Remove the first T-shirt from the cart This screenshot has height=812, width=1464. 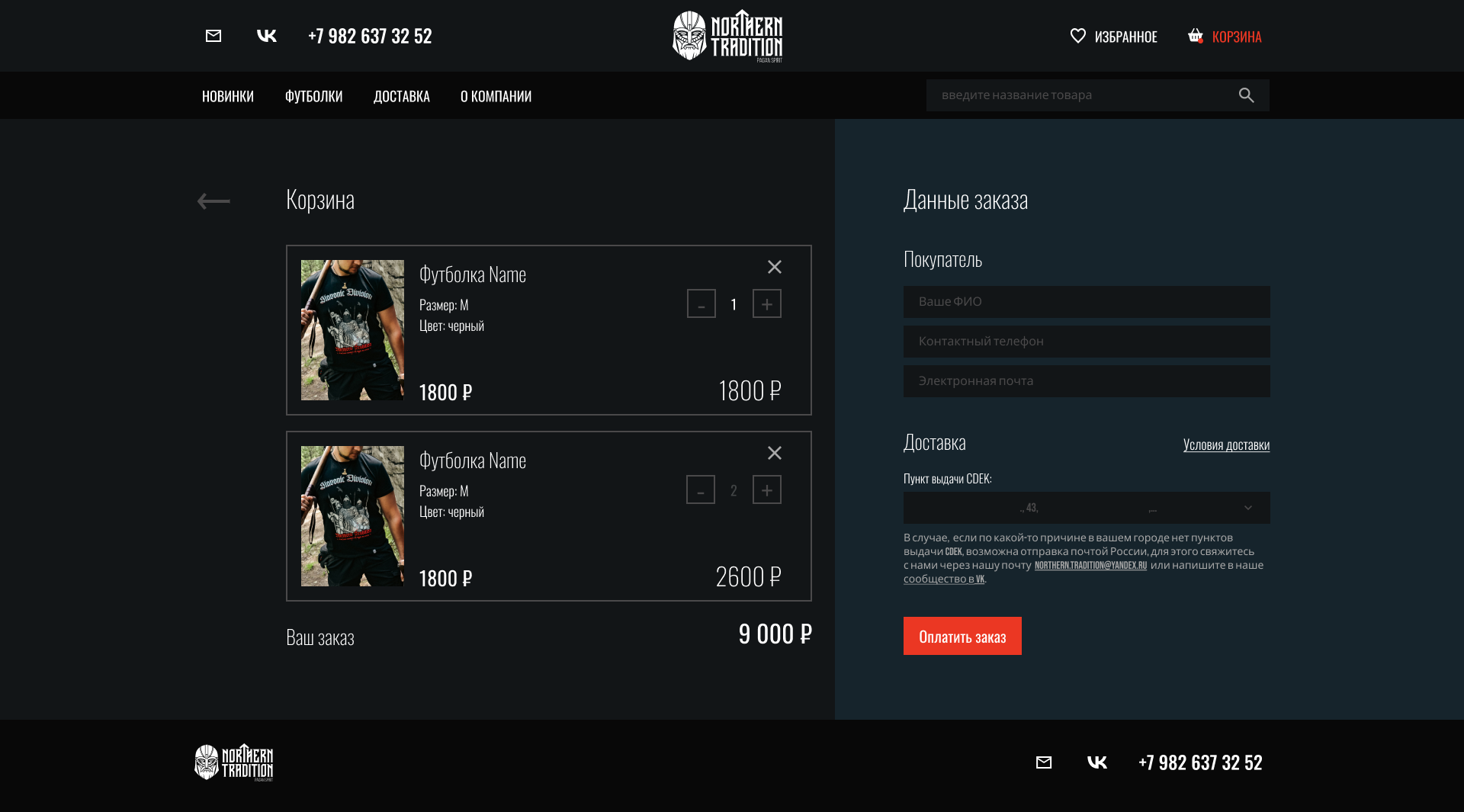click(775, 267)
